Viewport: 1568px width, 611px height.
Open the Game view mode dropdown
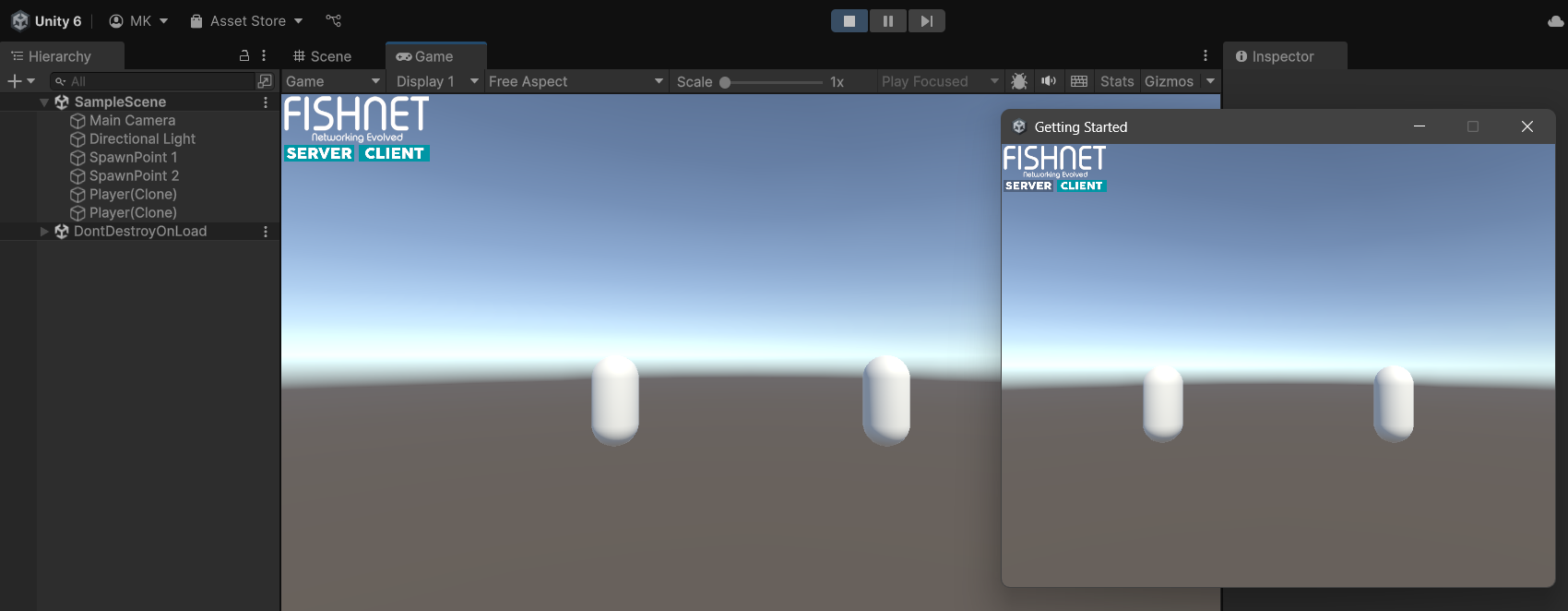click(x=333, y=81)
